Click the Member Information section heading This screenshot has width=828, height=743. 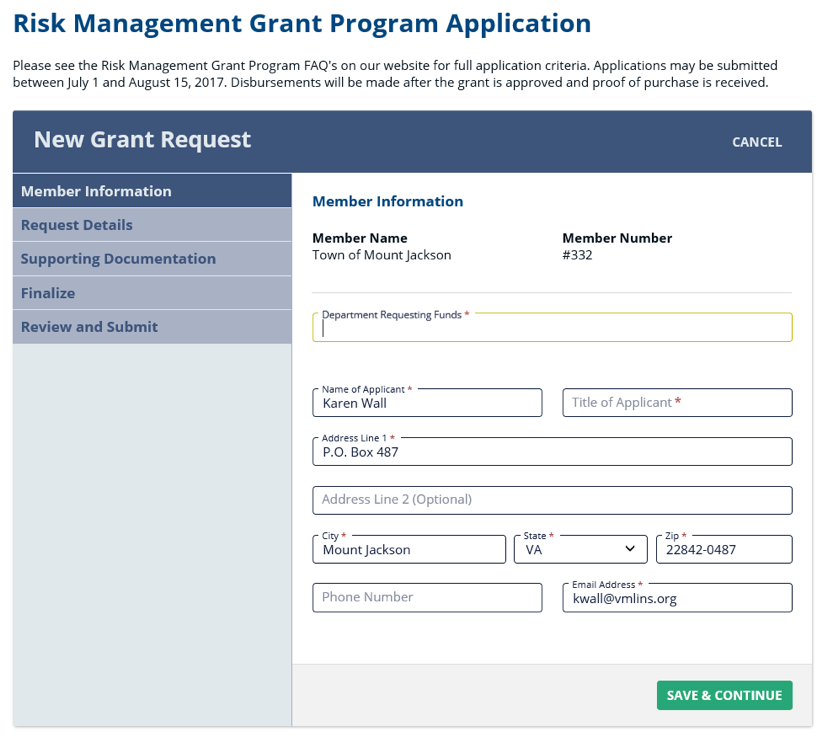pos(388,201)
